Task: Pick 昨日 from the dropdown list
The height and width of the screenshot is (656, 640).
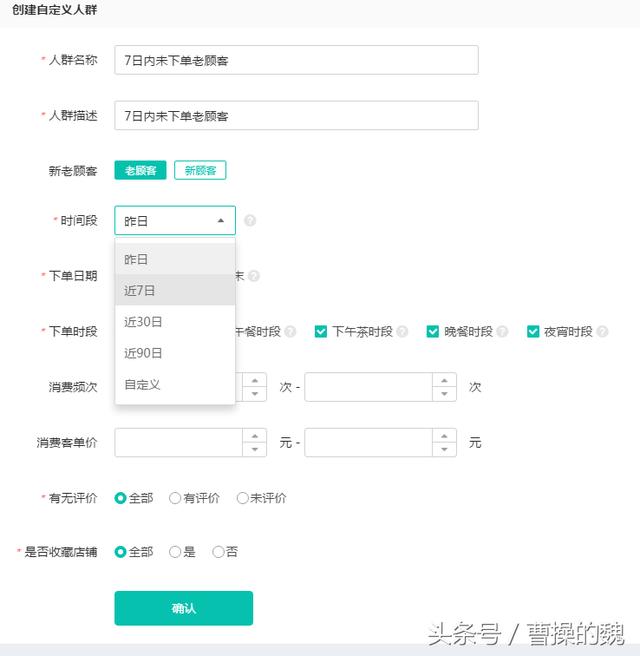Action: (x=175, y=259)
